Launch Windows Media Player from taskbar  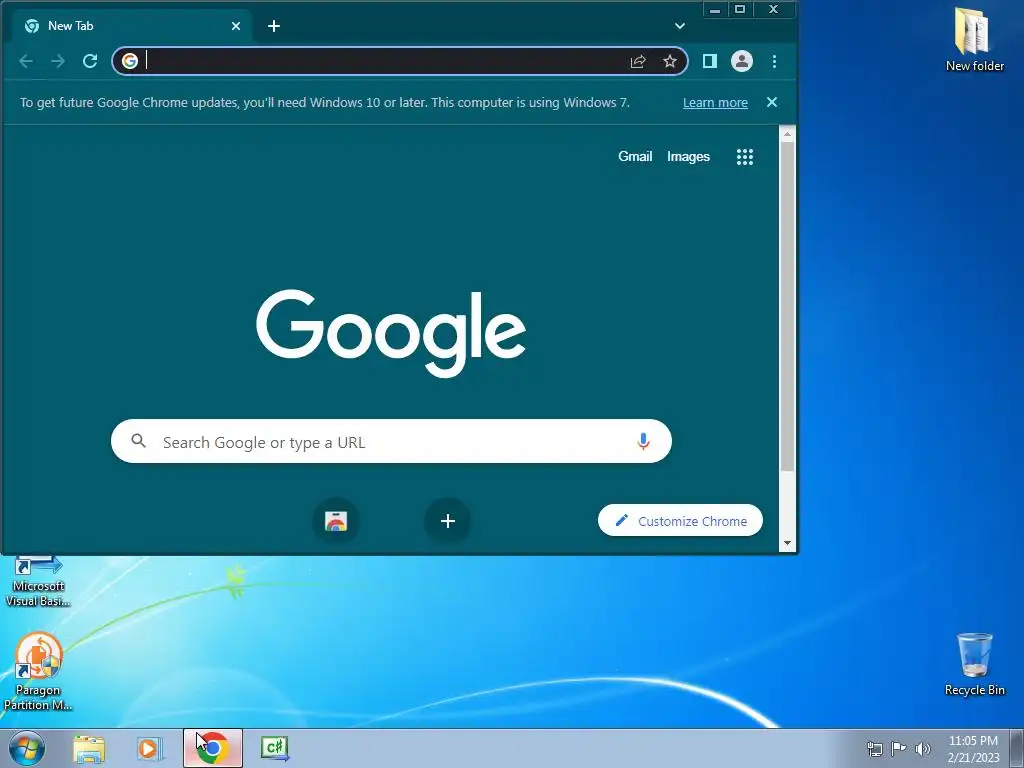click(150, 748)
